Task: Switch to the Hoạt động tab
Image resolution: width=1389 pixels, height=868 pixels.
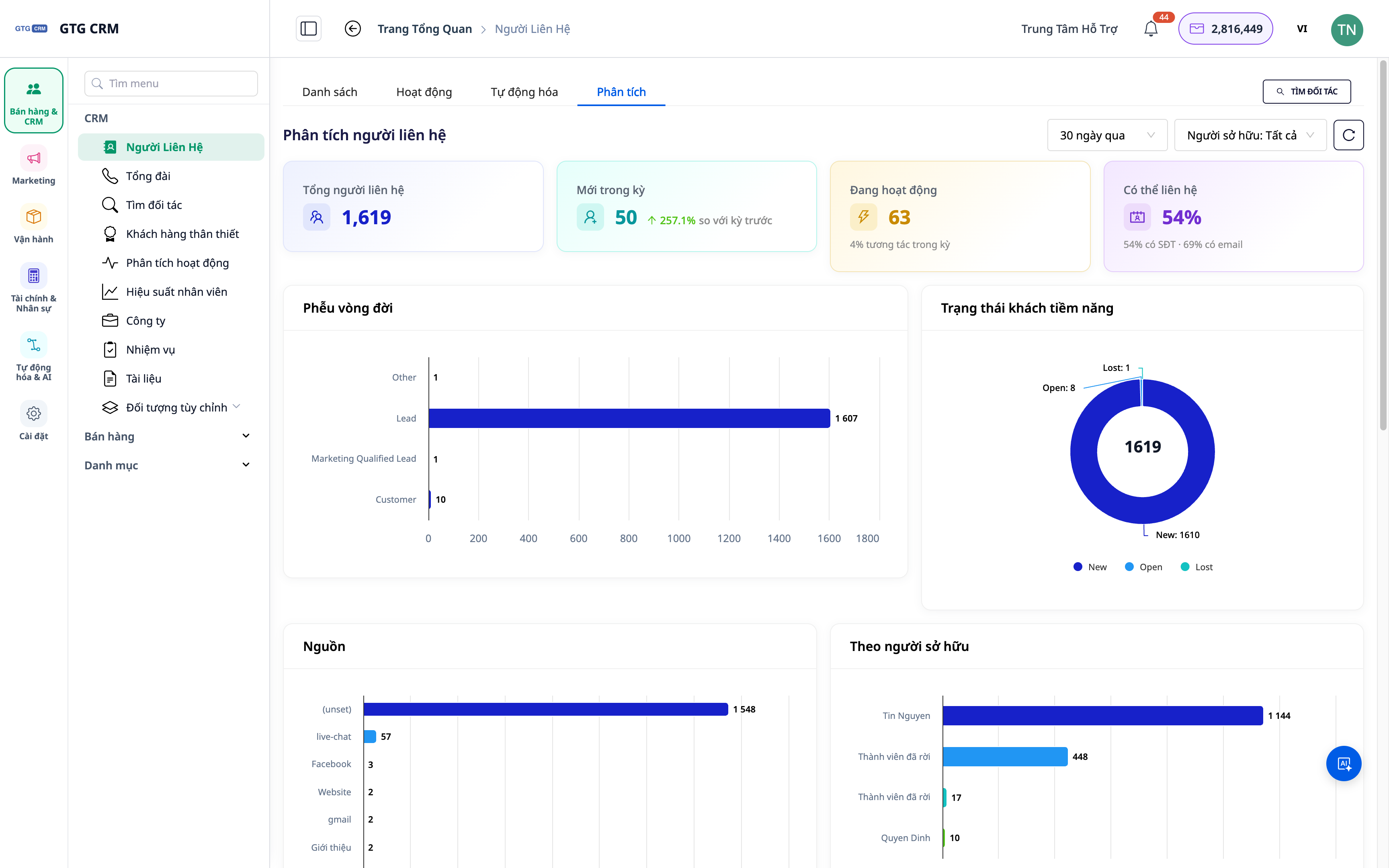Action: pos(424,92)
